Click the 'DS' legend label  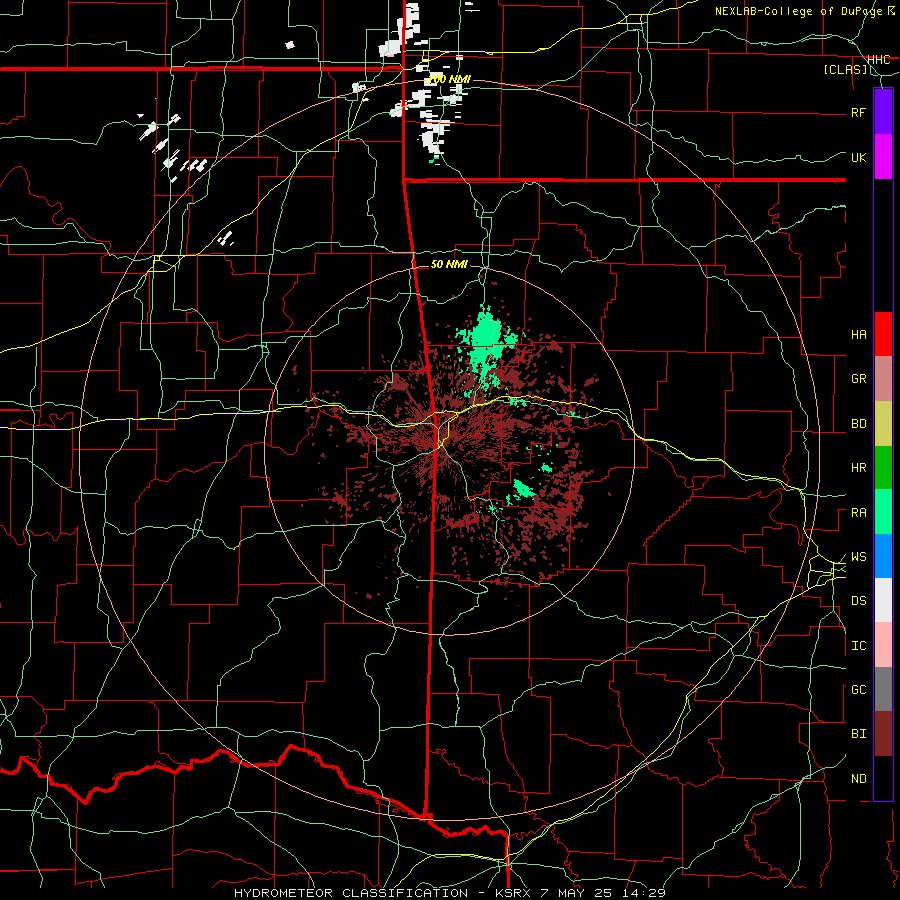(858, 601)
